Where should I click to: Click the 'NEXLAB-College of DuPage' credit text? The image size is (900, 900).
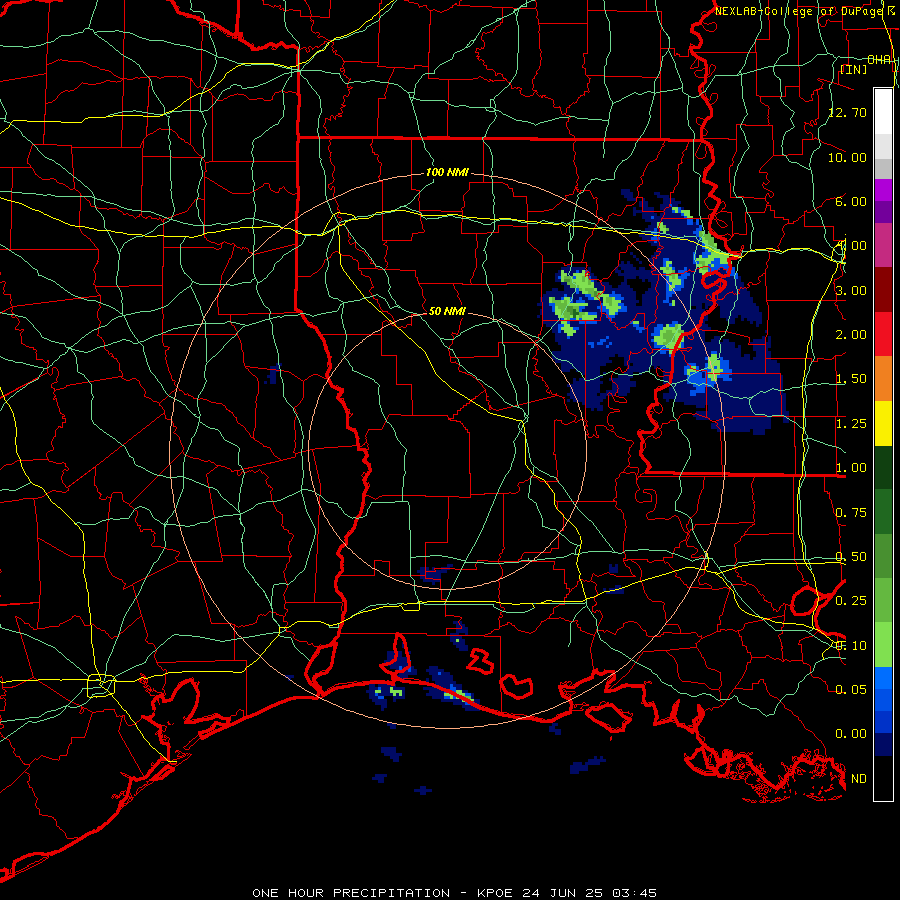click(799, 11)
